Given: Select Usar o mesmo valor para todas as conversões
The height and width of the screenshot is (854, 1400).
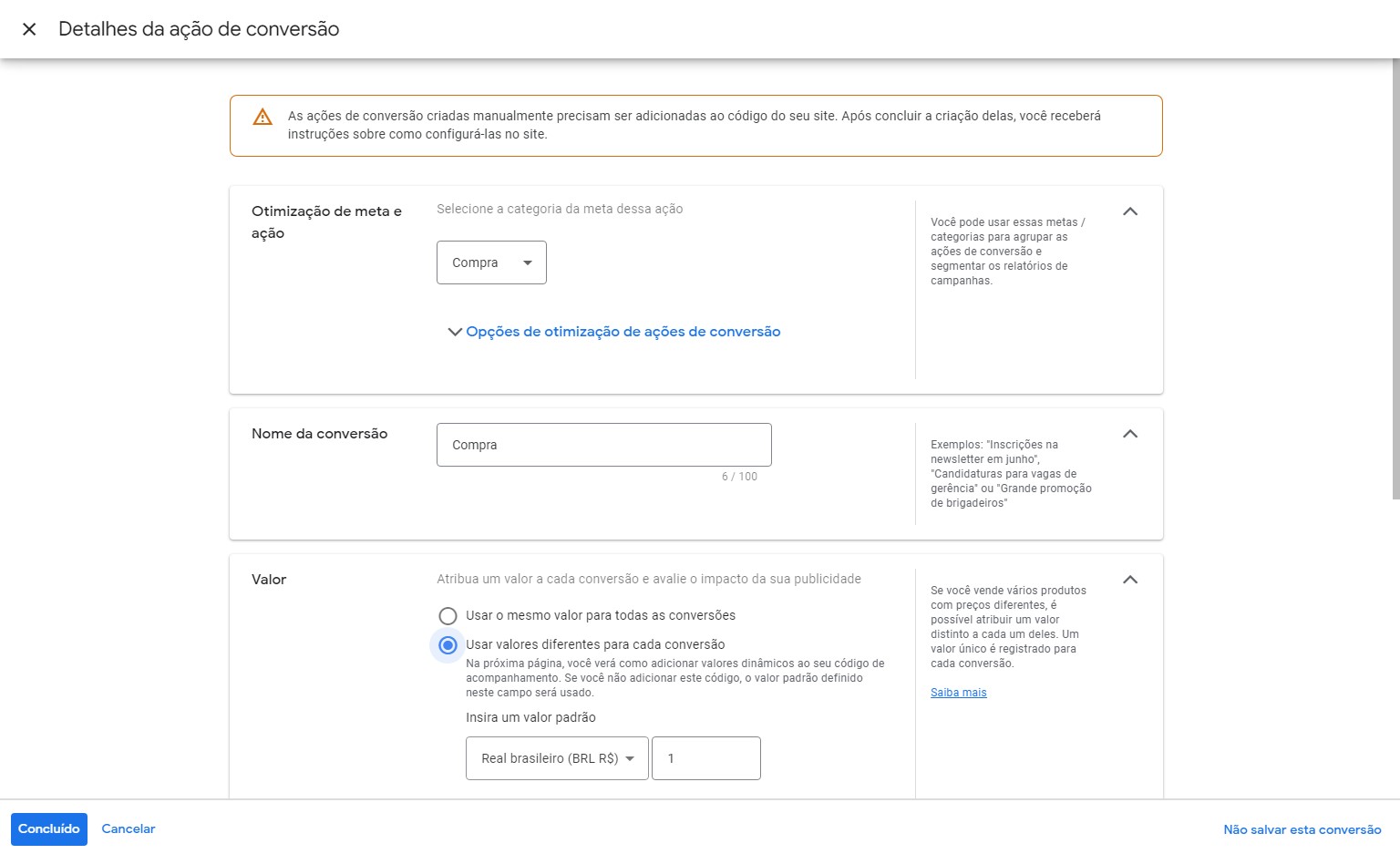Looking at the screenshot, I should tap(448, 616).
